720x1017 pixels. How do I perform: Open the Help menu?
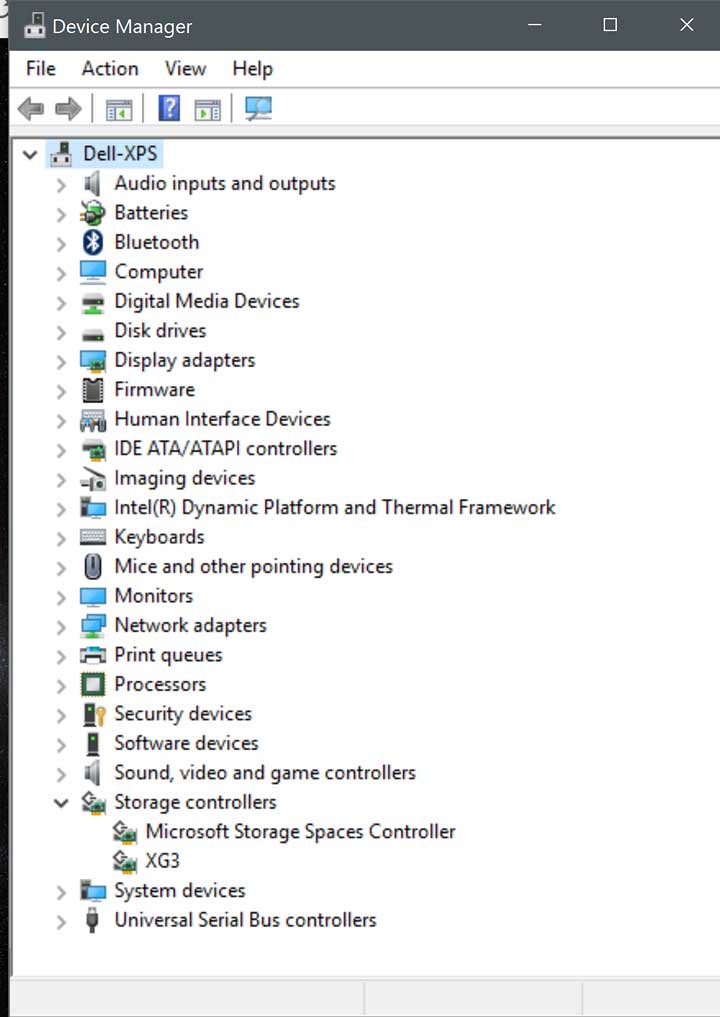[252, 68]
